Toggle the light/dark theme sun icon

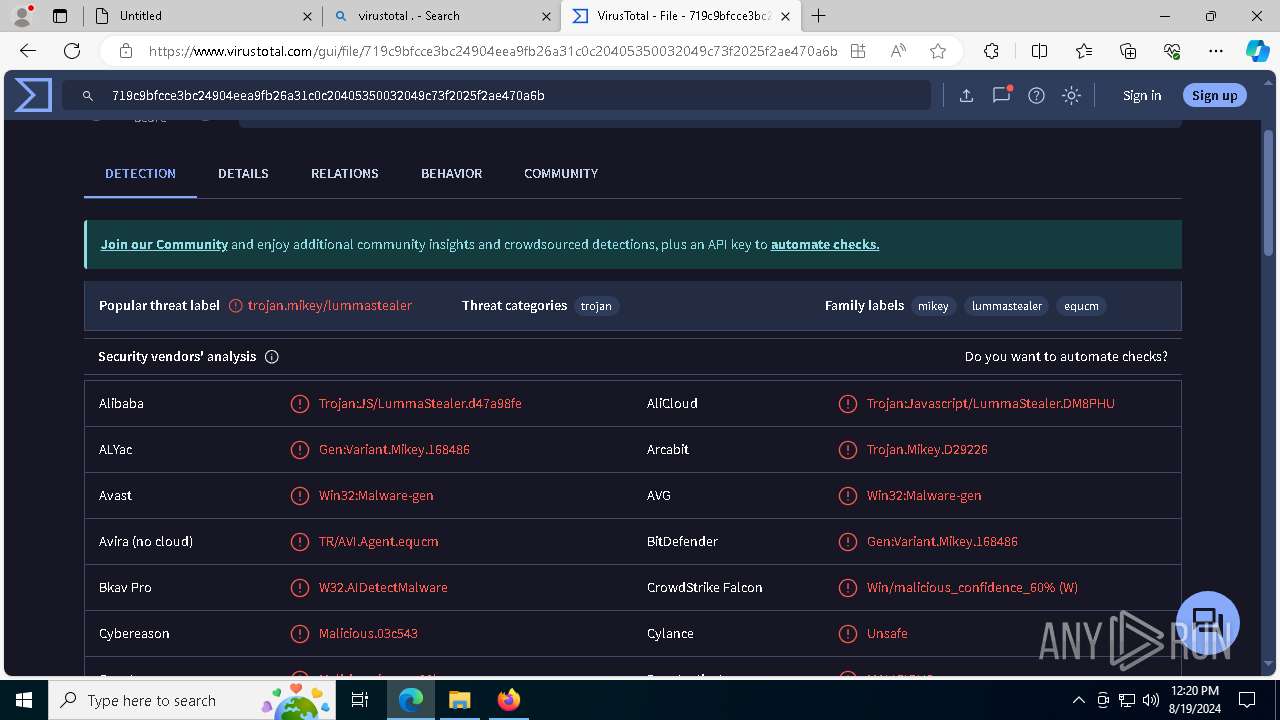click(1071, 96)
